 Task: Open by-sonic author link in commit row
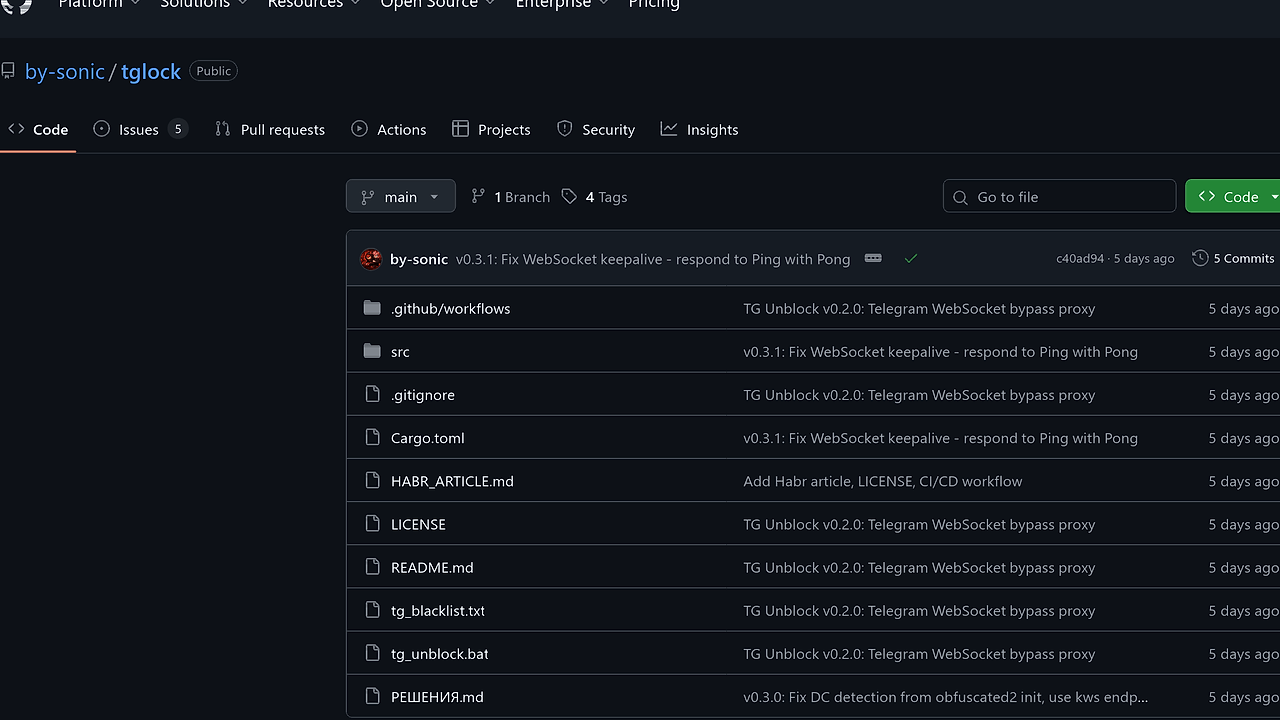[419, 259]
